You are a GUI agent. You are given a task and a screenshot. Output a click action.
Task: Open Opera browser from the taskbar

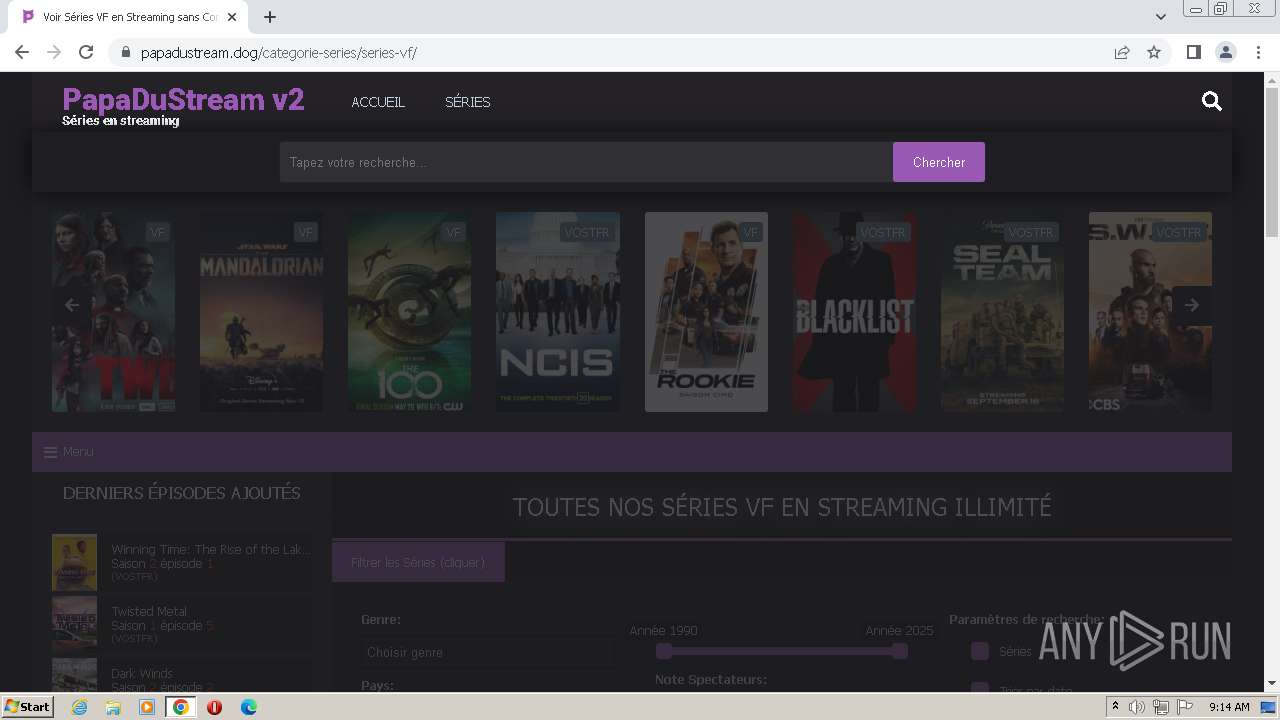214,707
